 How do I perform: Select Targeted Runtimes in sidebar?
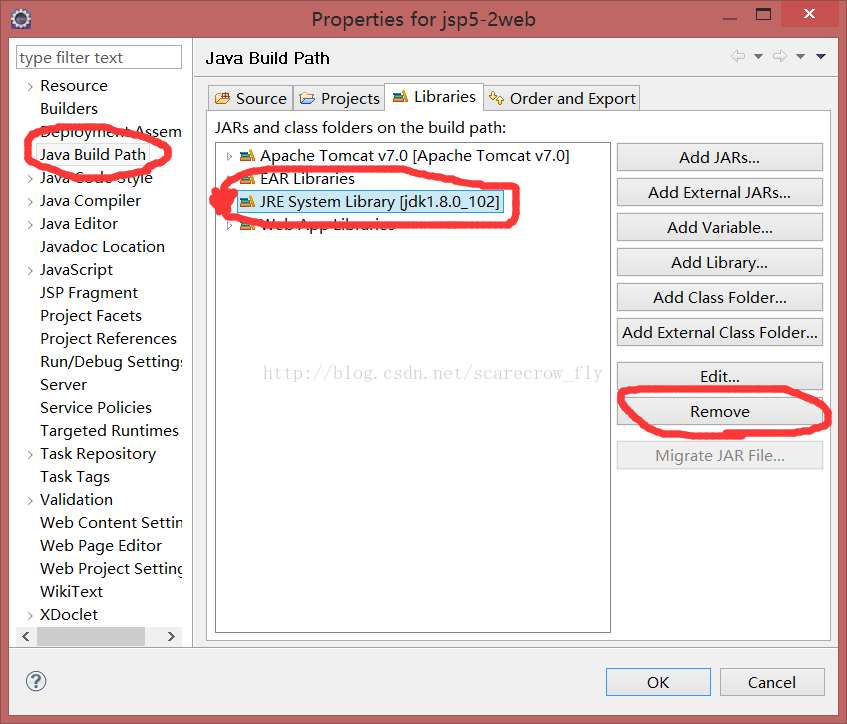[109, 431]
